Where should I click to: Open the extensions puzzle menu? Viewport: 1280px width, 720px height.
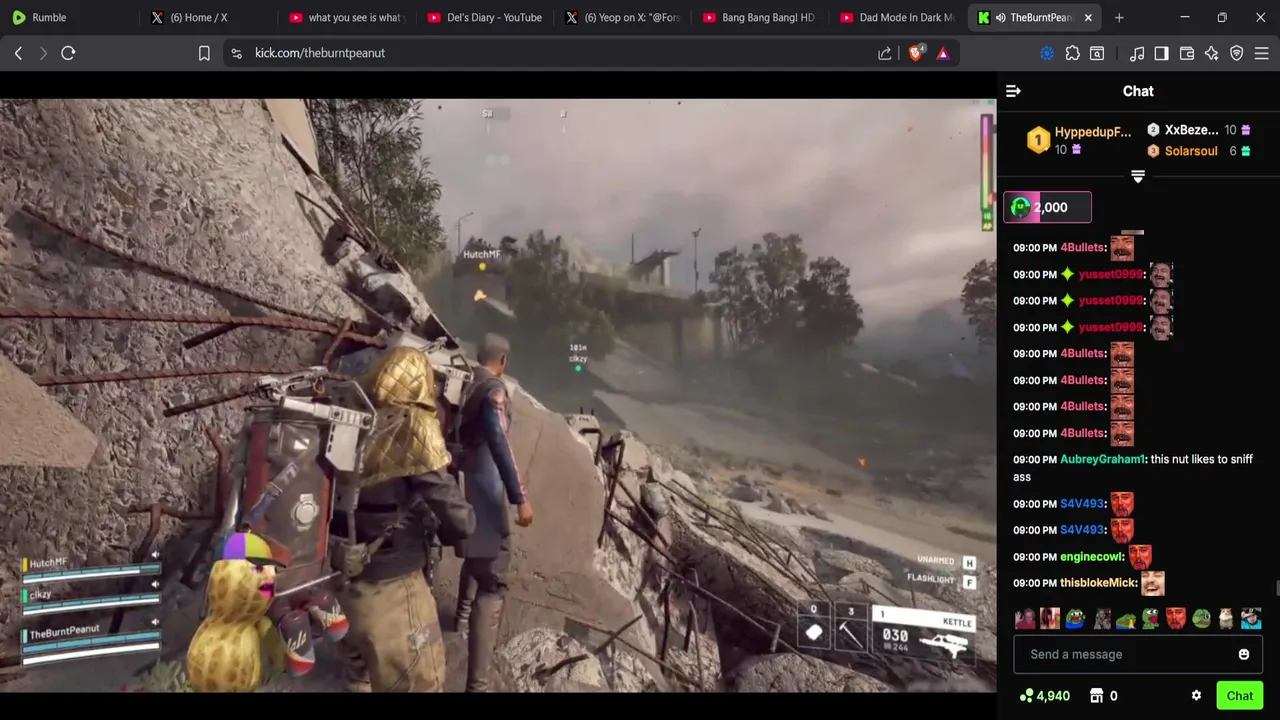click(x=1073, y=53)
